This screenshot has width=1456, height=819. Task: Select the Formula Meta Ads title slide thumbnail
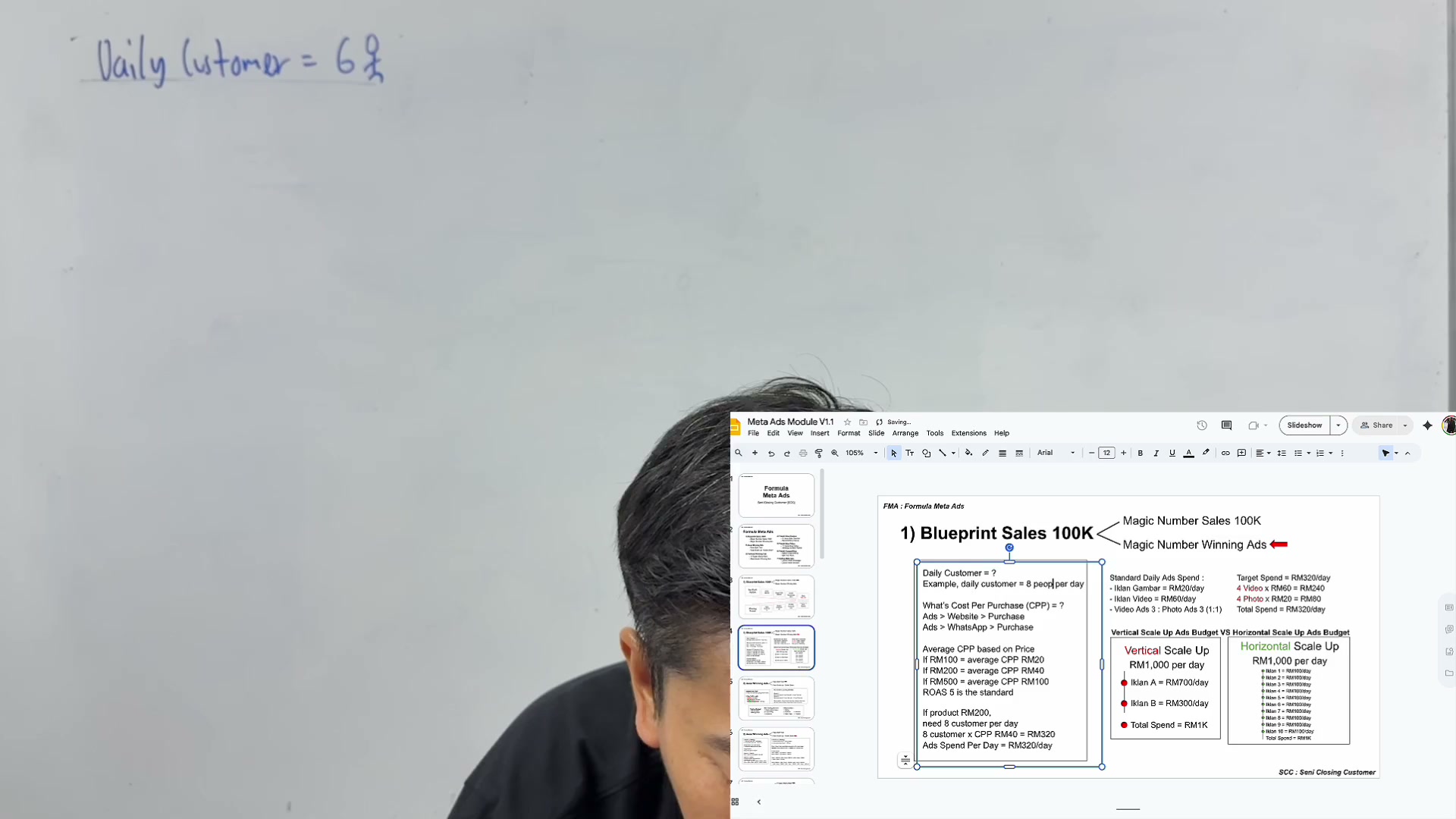[777, 495]
